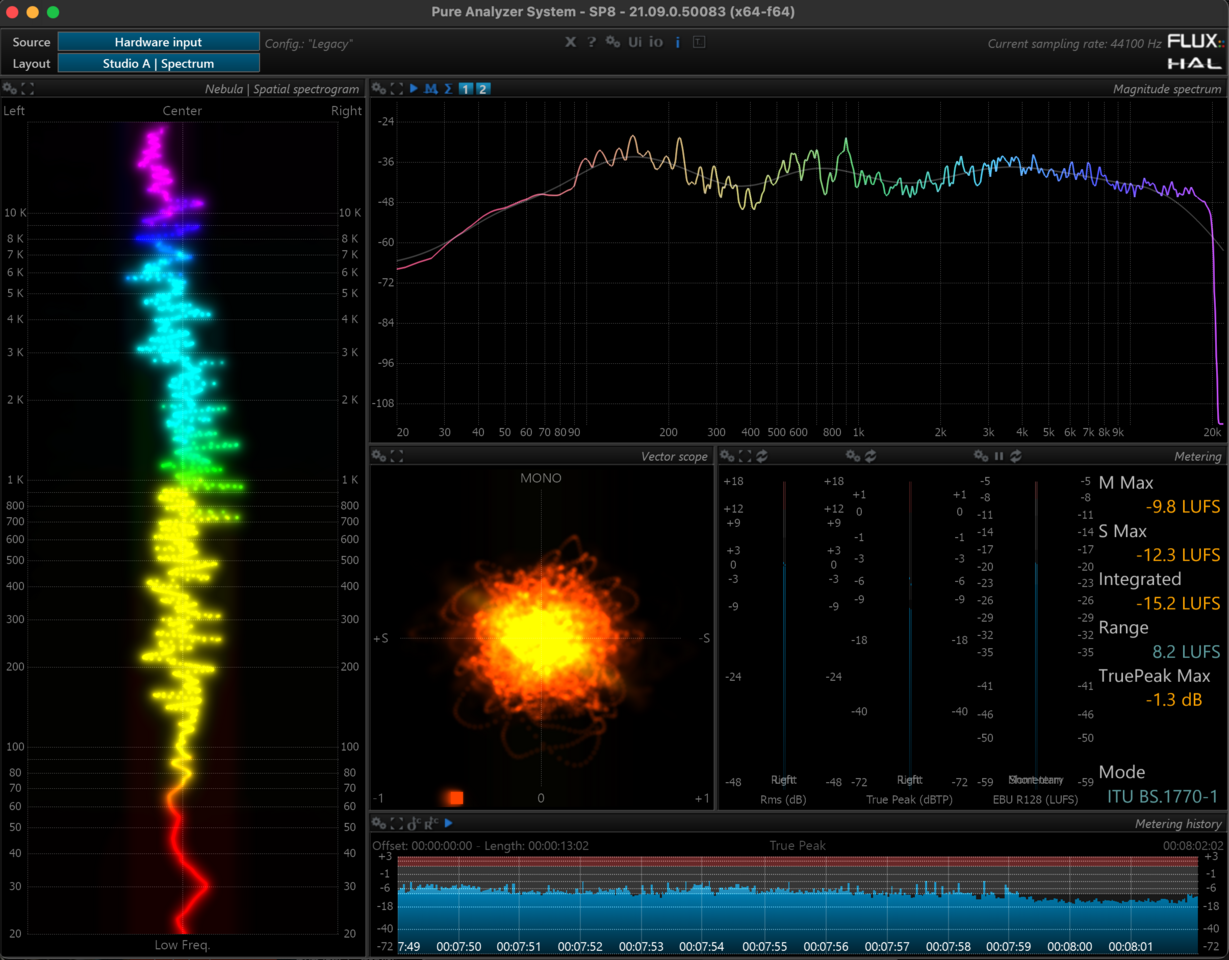Click the 1k frequency label on spectrum axis

858,433
